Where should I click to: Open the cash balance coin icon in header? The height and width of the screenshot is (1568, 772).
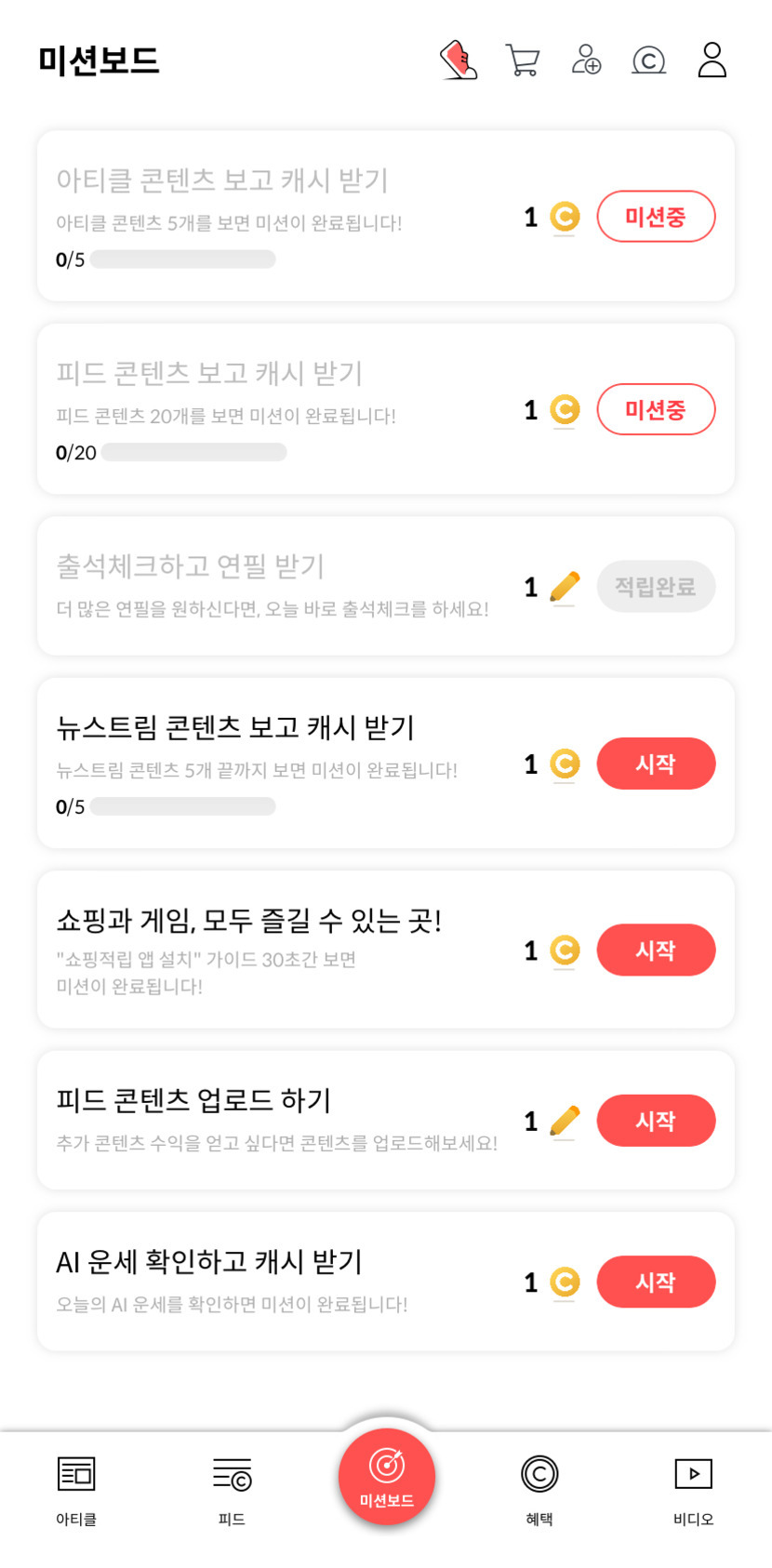(x=648, y=60)
